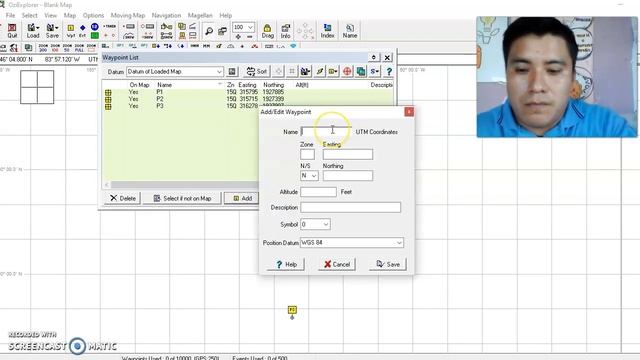640x360 pixels.
Task: Click the Sort button in Waypoint List
Action: 257,71
